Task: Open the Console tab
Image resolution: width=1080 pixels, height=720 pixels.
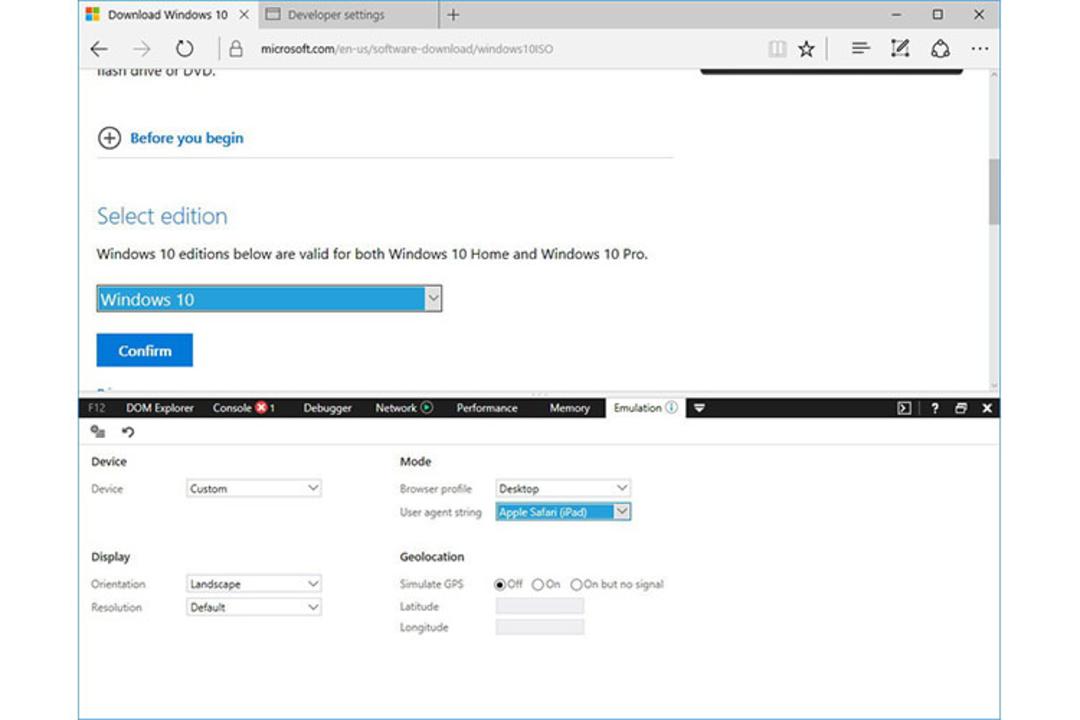Action: coord(232,408)
